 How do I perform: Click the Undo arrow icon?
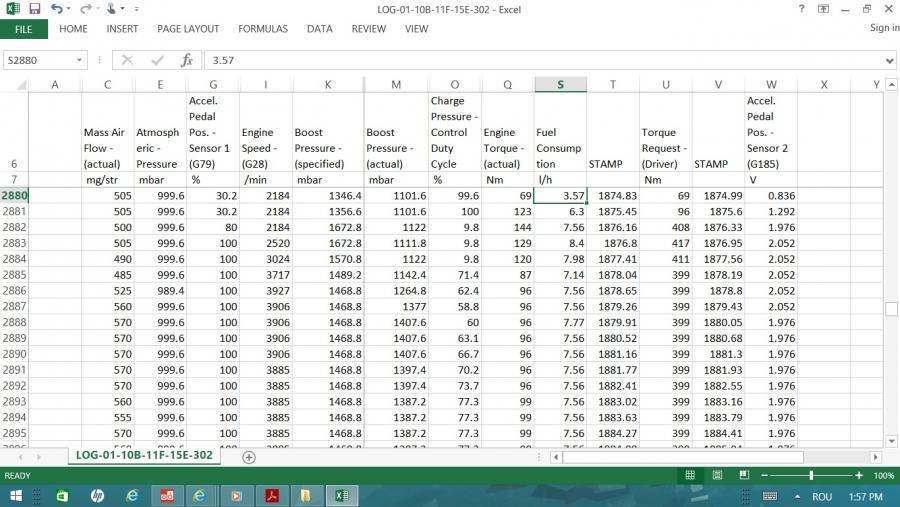pyautogui.click(x=57, y=9)
